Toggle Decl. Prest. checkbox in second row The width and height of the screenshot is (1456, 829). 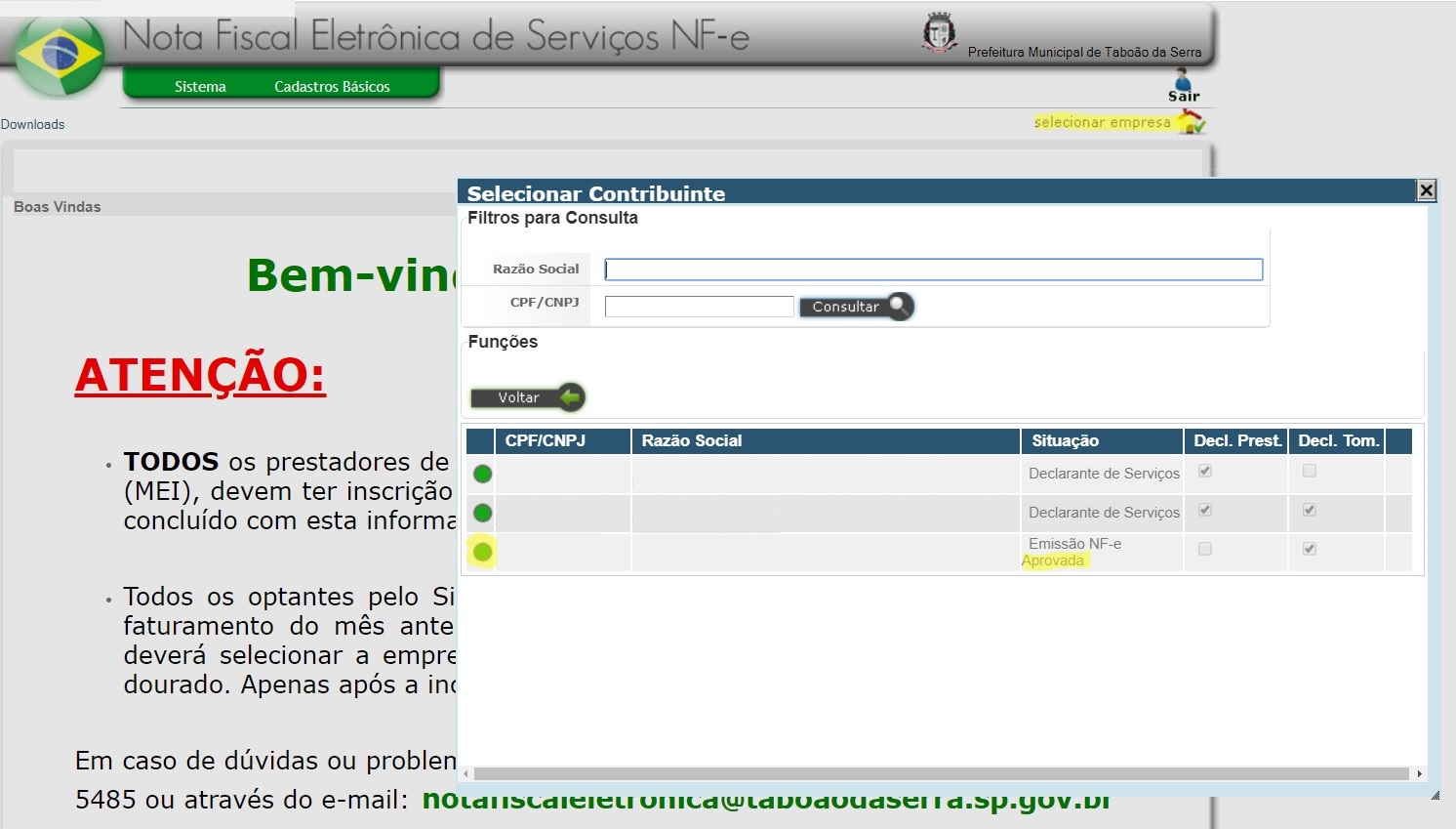coord(1205,510)
